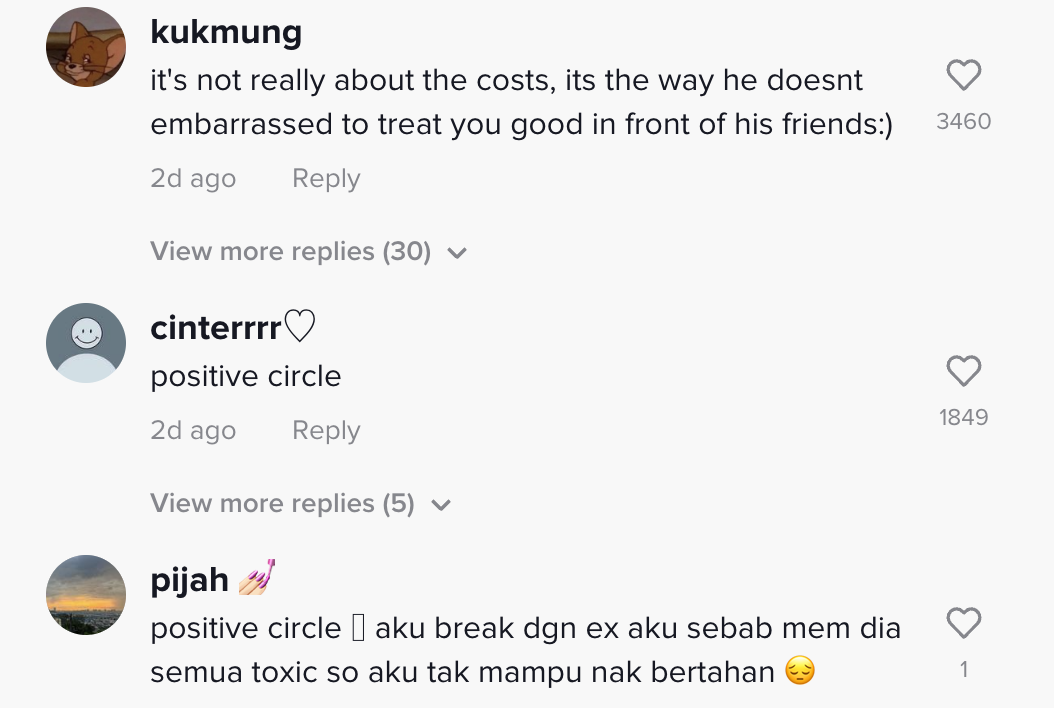Expand the 5 more replies chevron
The image size is (1054, 708).
[440, 505]
